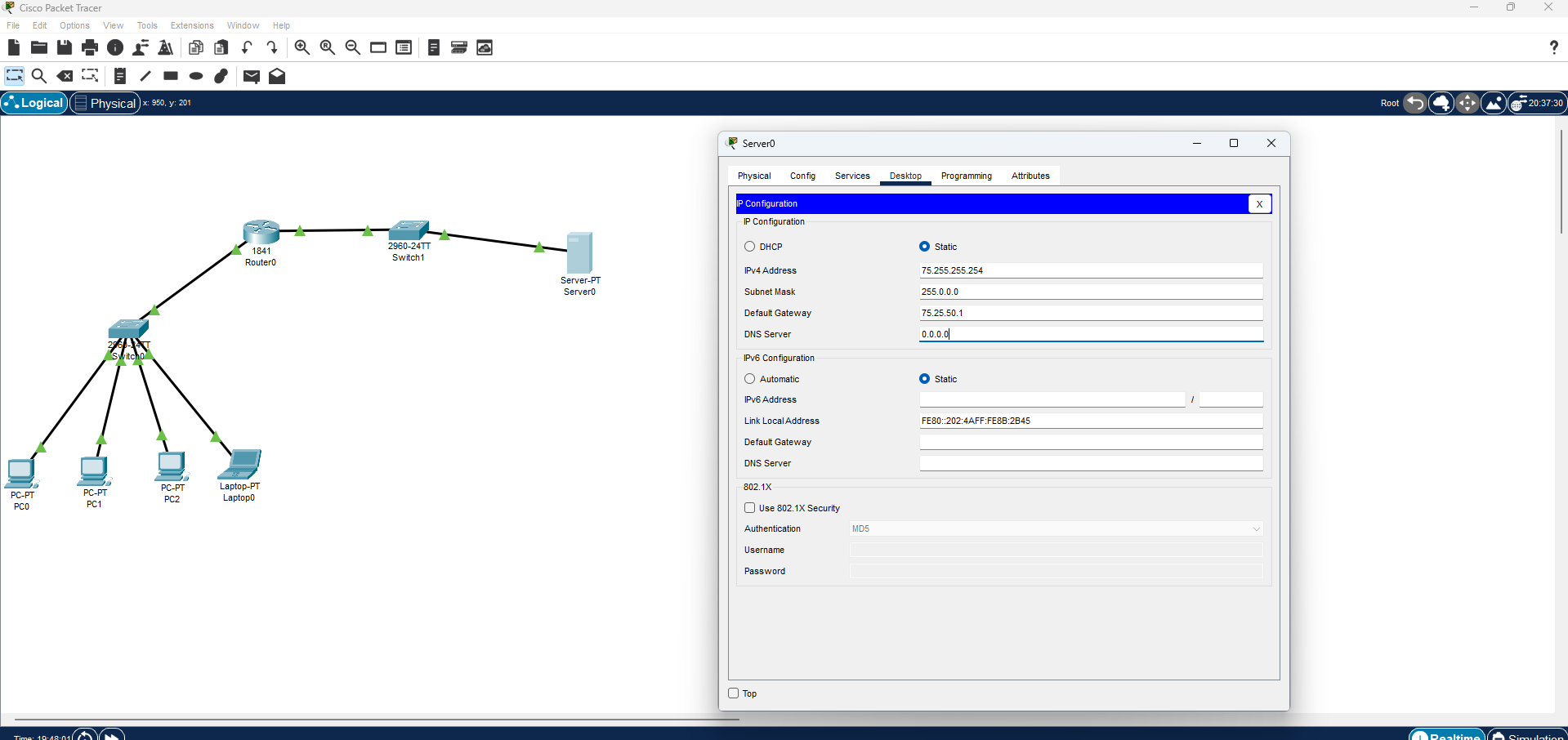This screenshot has height=740, width=1568.
Task: Open file via folder toolbar icon
Action: click(x=38, y=47)
